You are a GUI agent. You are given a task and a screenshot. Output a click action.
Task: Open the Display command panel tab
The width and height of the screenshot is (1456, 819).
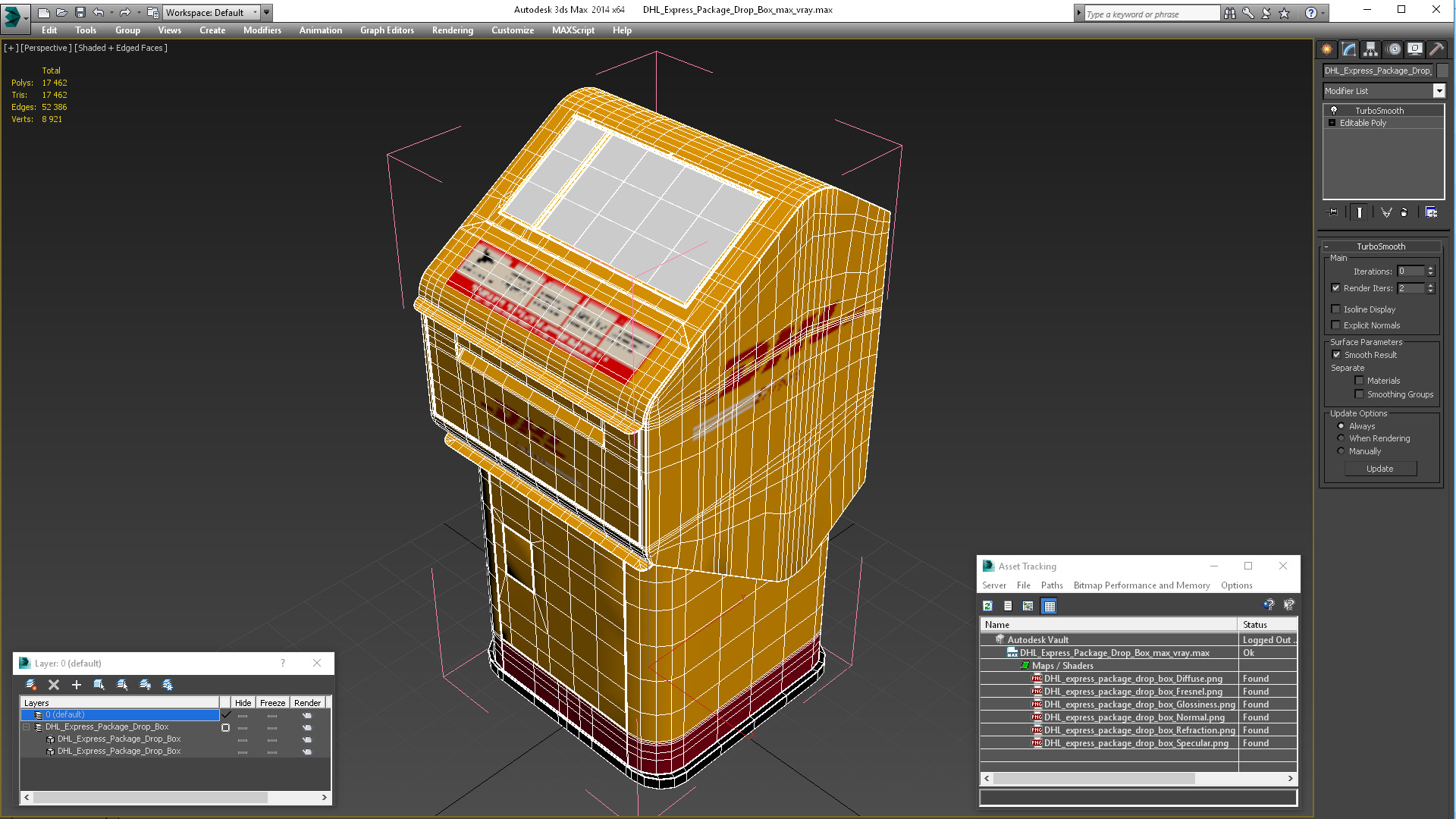pos(1415,49)
